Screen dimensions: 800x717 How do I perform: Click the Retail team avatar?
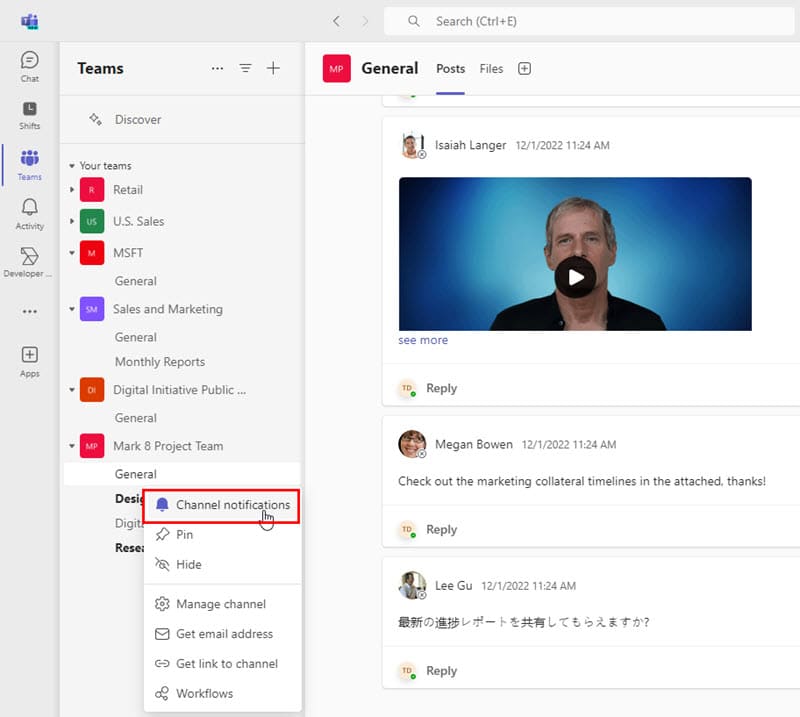(x=92, y=190)
